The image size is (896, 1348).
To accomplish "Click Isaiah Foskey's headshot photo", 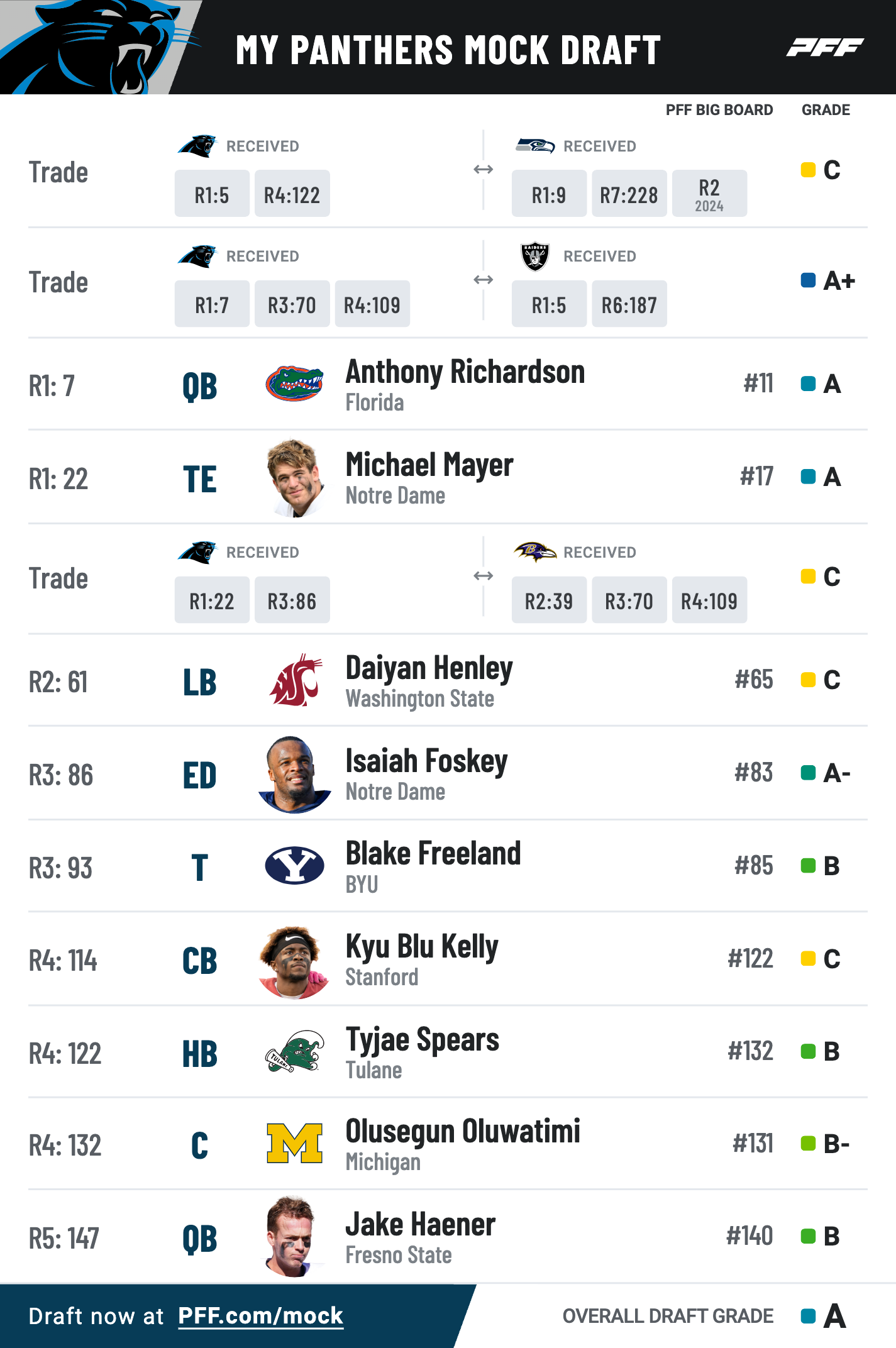I will point(295,775).
